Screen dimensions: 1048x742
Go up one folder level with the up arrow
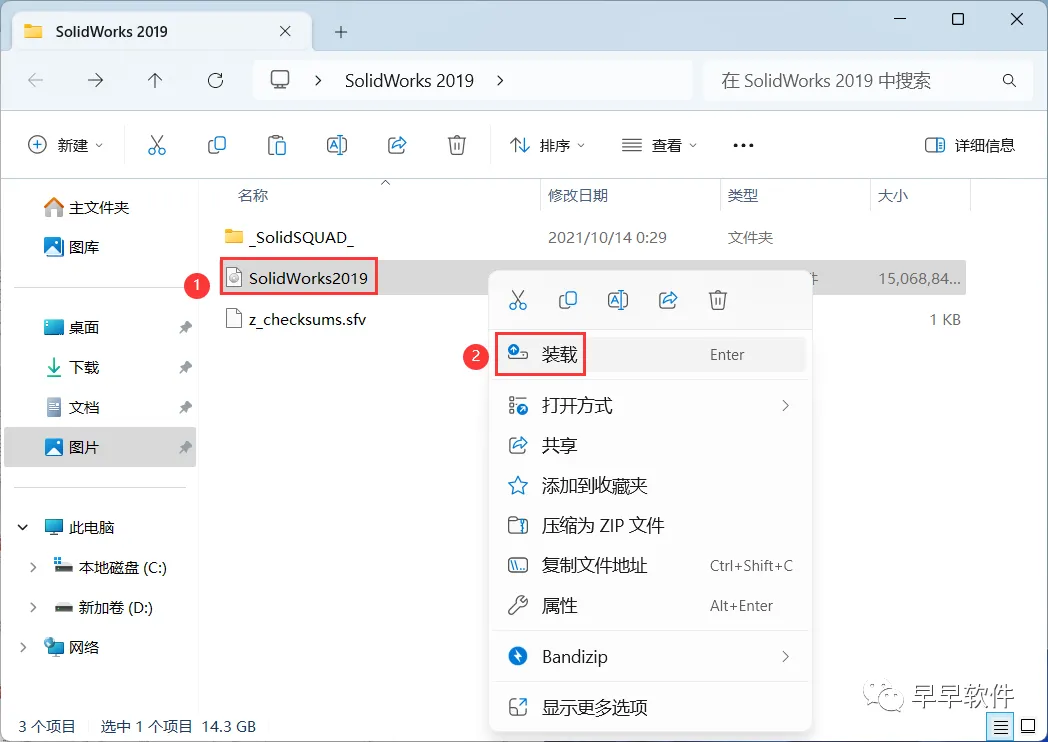(155, 81)
